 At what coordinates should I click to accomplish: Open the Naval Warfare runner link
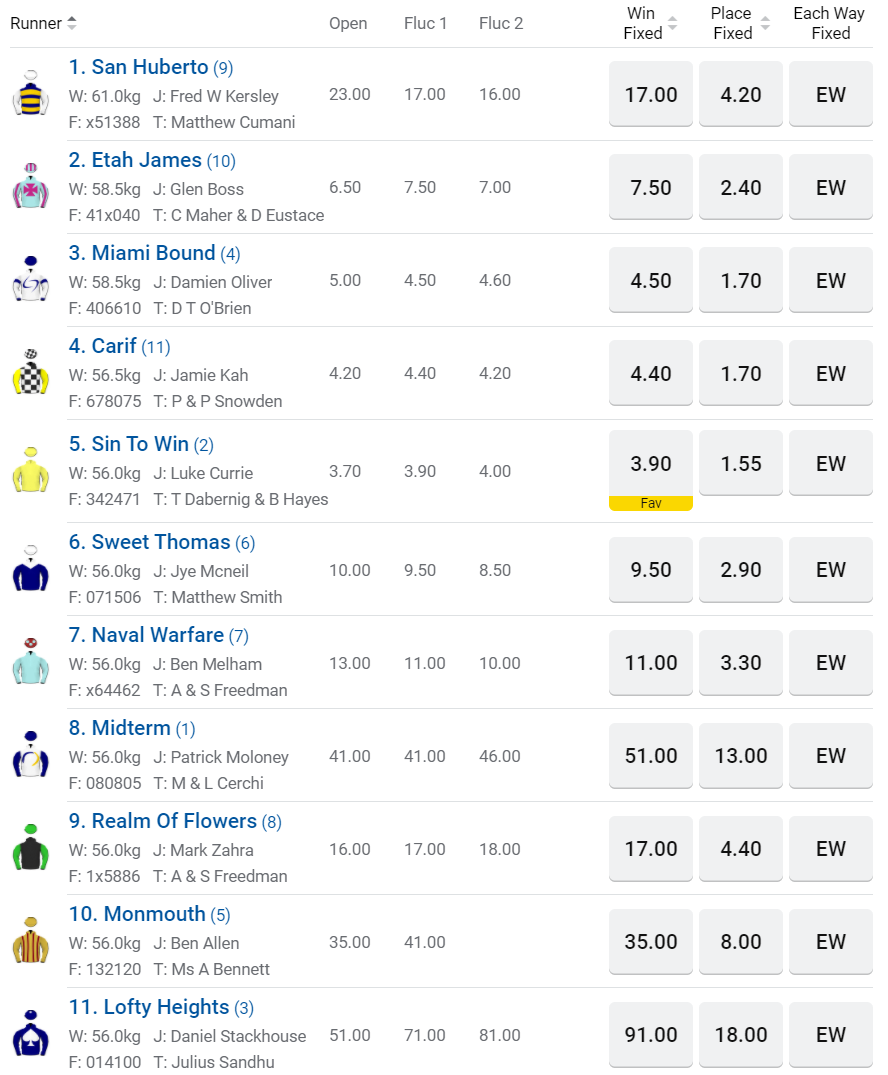click(x=157, y=635)
